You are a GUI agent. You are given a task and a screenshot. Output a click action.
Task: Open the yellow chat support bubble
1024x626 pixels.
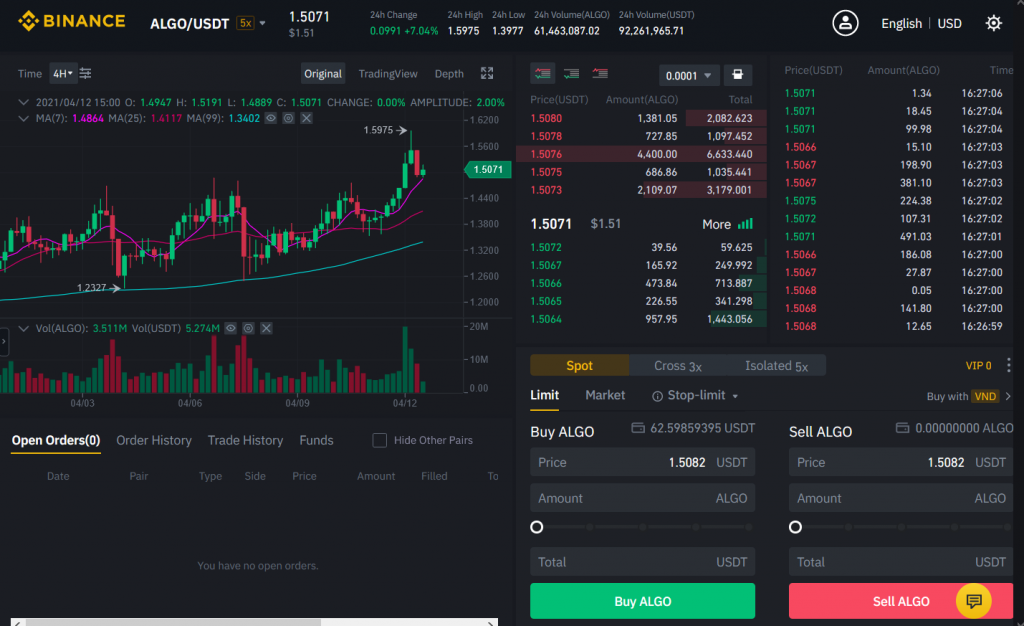click(973, 600)
